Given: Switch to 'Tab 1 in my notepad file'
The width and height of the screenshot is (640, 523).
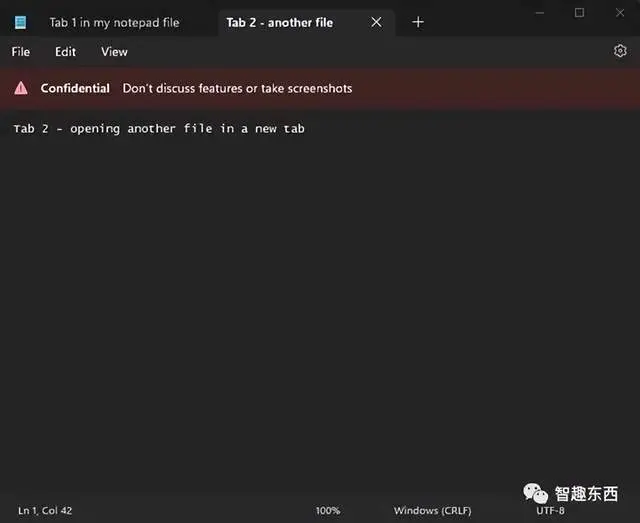Looking at the screenshot, I should [x=114, y=22].
